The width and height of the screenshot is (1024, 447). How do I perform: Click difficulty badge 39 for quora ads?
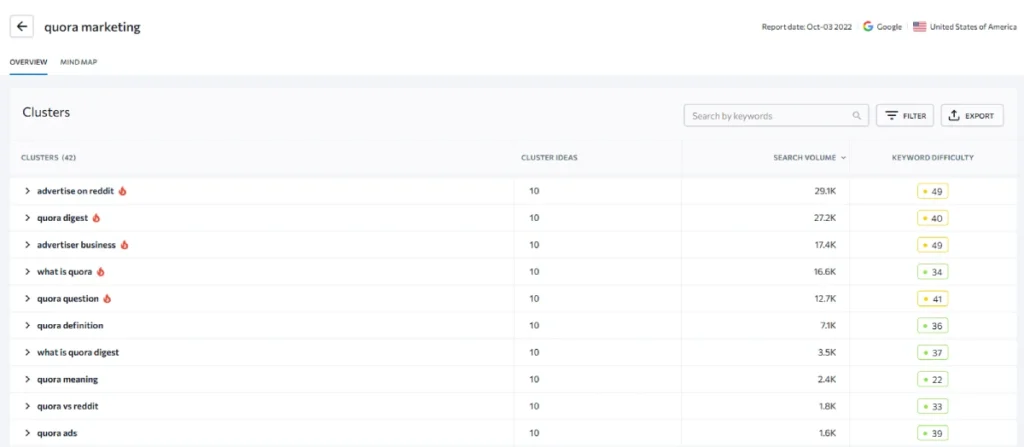(933, 433)
